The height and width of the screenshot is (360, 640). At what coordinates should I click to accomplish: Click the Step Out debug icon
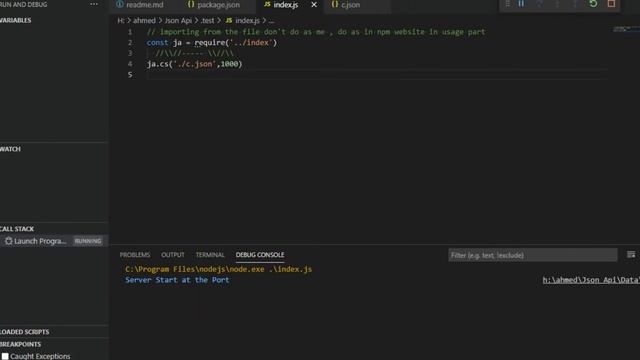click(575, 4)
